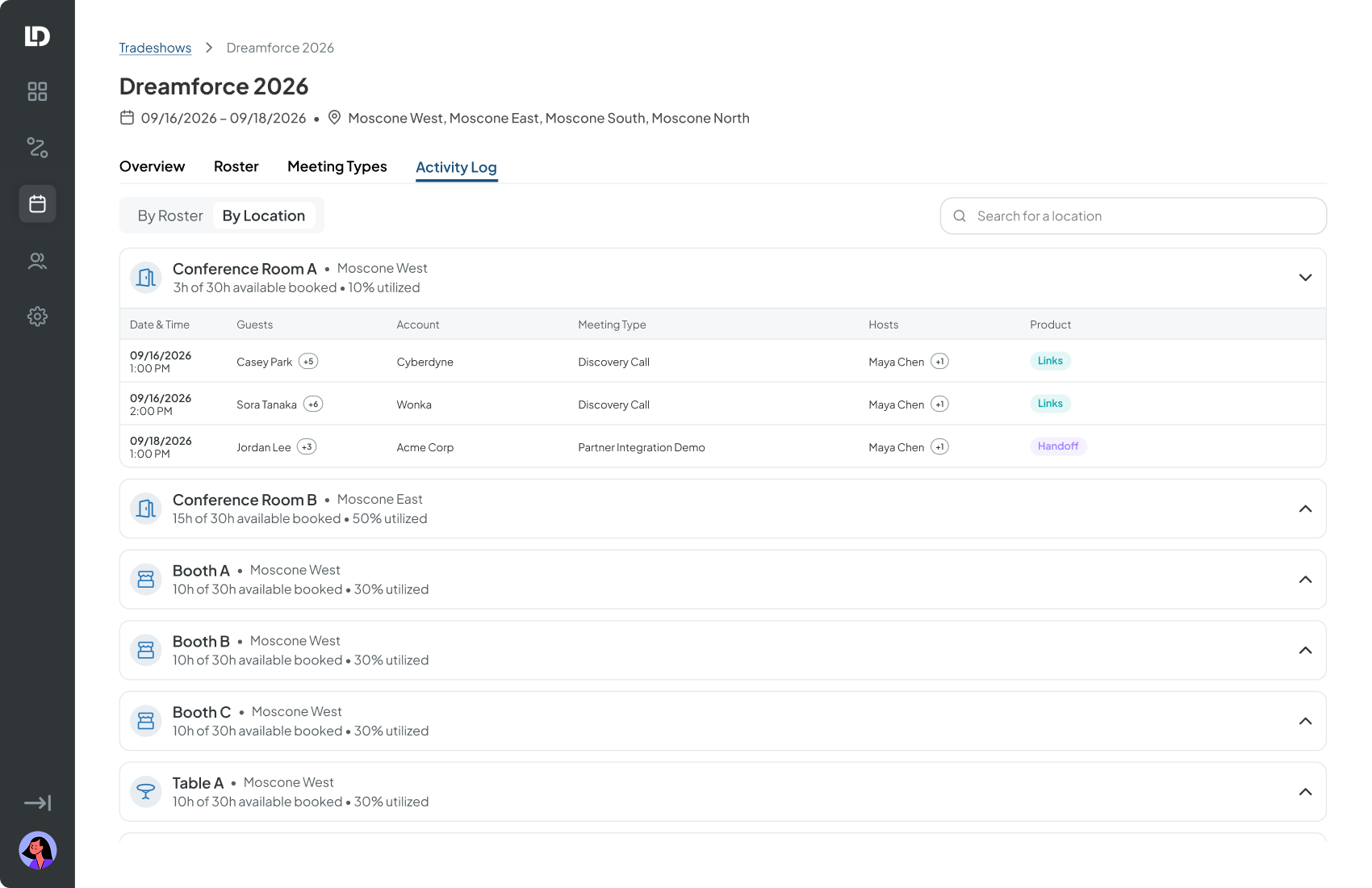Click the Partner Integration Demo meeting type
Viewport: 1372px width, 888px height.
[x=642, y=447]
